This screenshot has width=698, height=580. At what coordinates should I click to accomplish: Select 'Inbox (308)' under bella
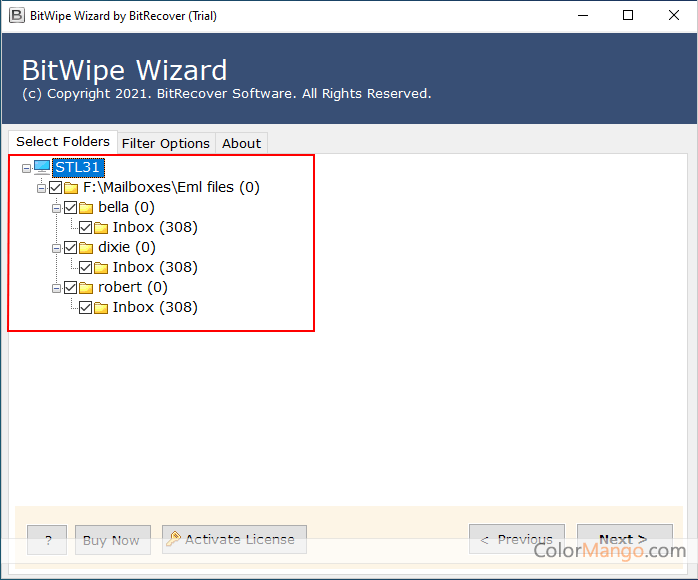tap(155, 227)
